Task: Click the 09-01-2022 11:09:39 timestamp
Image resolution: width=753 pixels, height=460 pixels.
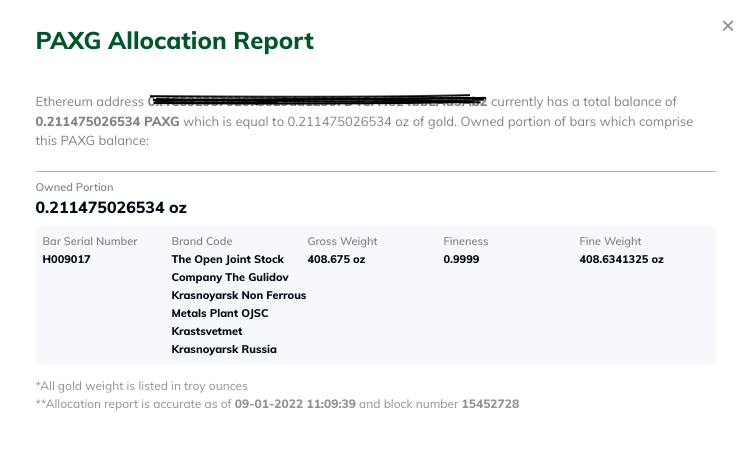Action: click(x=295, y=404)
